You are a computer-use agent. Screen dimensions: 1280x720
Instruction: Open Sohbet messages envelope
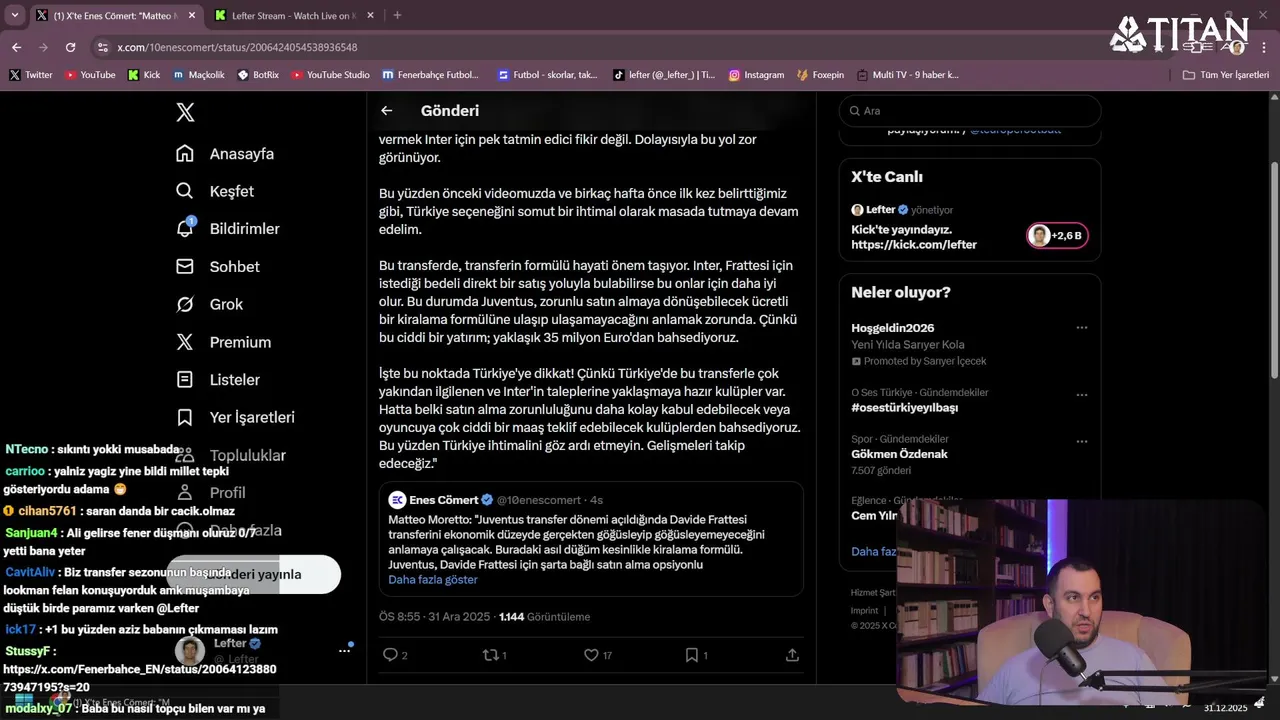tap(218, 267)
